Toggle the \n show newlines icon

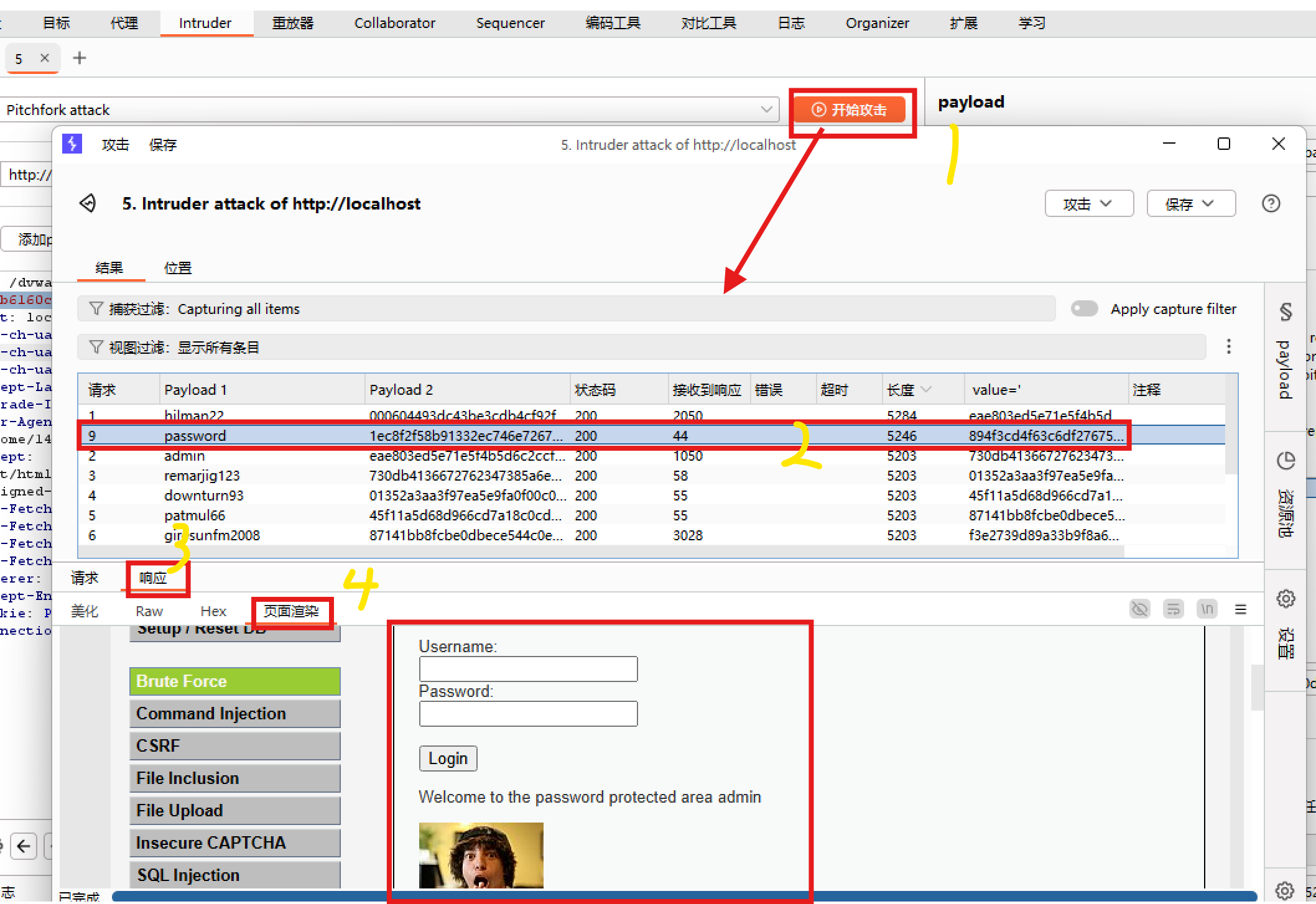(x=1207, y=609)
